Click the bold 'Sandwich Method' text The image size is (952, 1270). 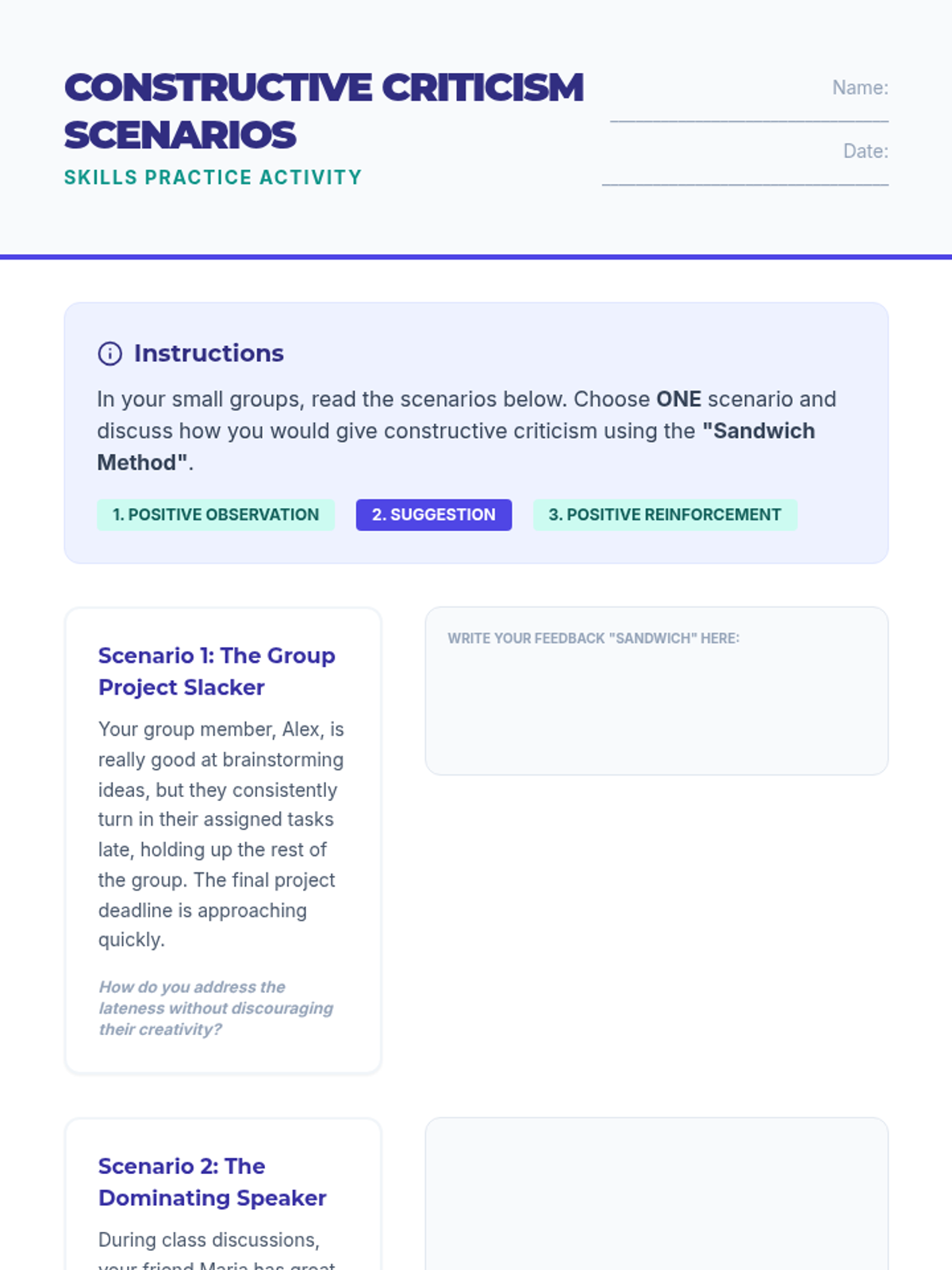[x=455, y=446]
